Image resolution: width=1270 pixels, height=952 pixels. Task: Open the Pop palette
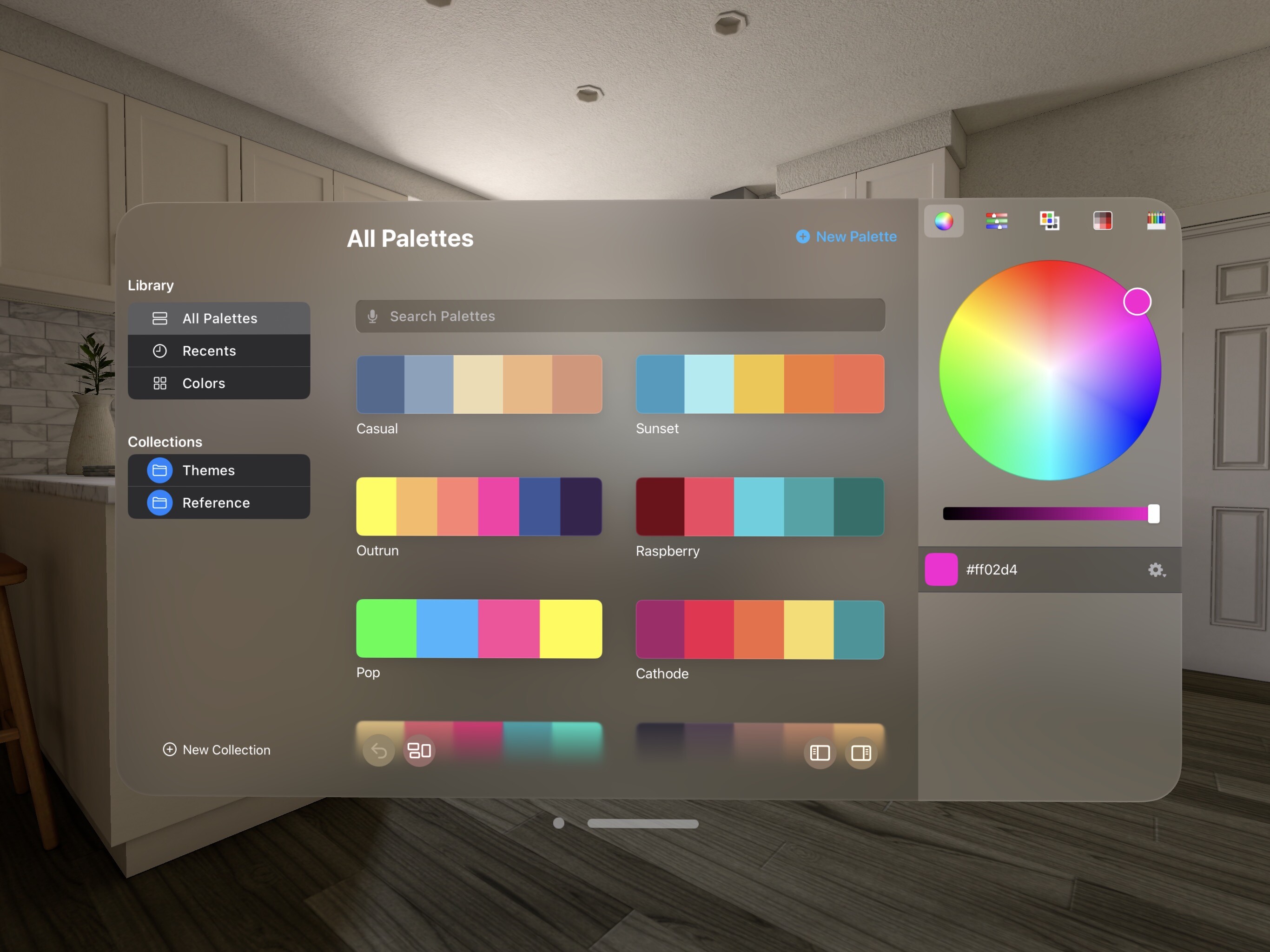click(479, 629)
